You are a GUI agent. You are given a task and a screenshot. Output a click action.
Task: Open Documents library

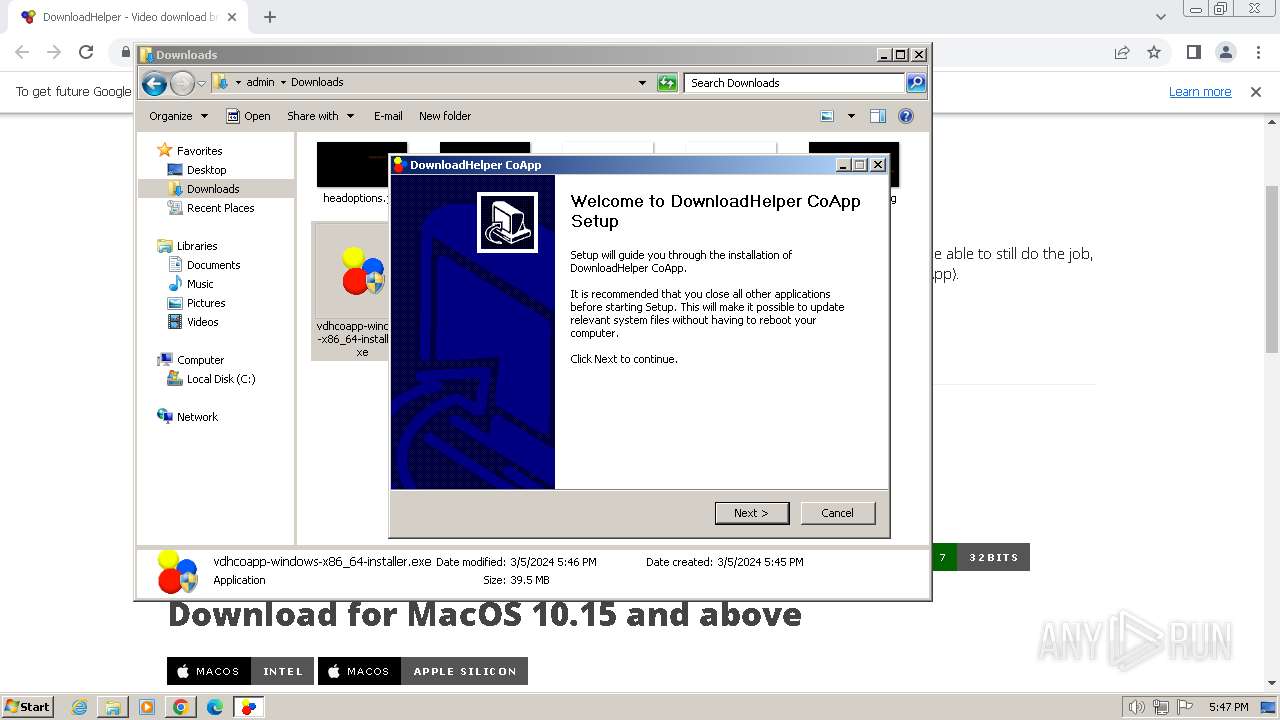click(x=213, y=265)
